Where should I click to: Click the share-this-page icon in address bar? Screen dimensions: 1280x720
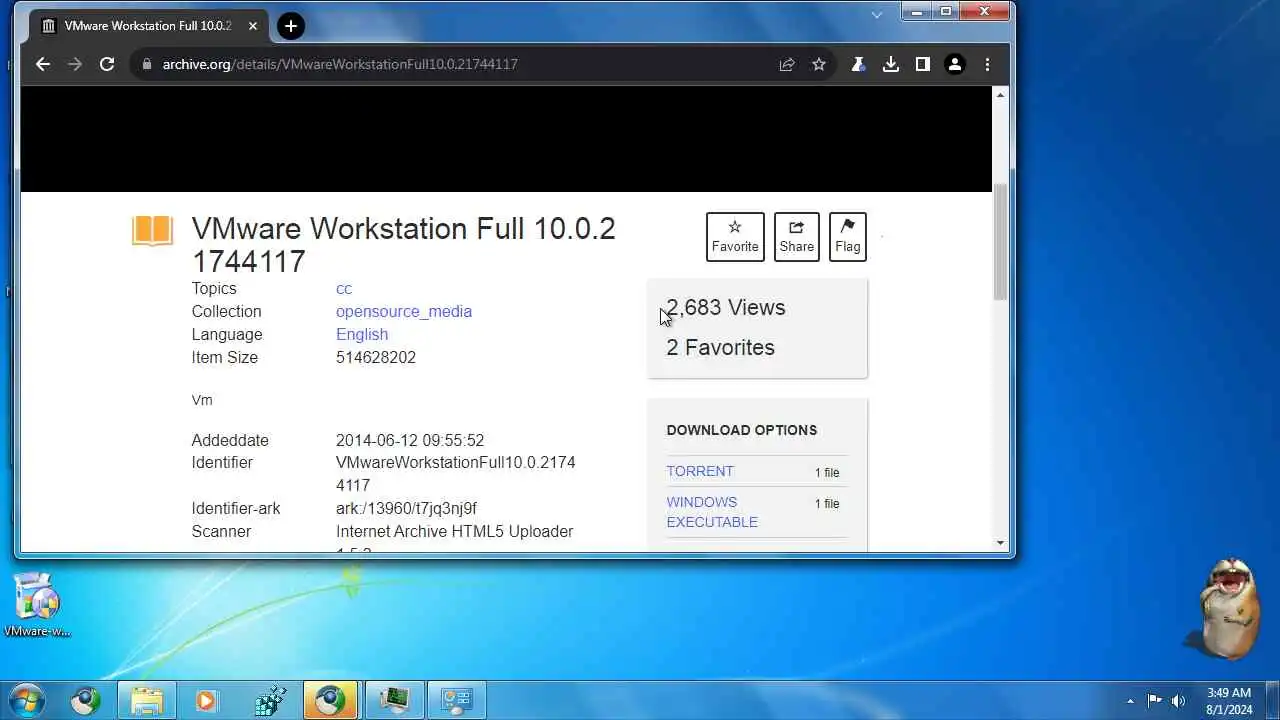click(787, 64)
